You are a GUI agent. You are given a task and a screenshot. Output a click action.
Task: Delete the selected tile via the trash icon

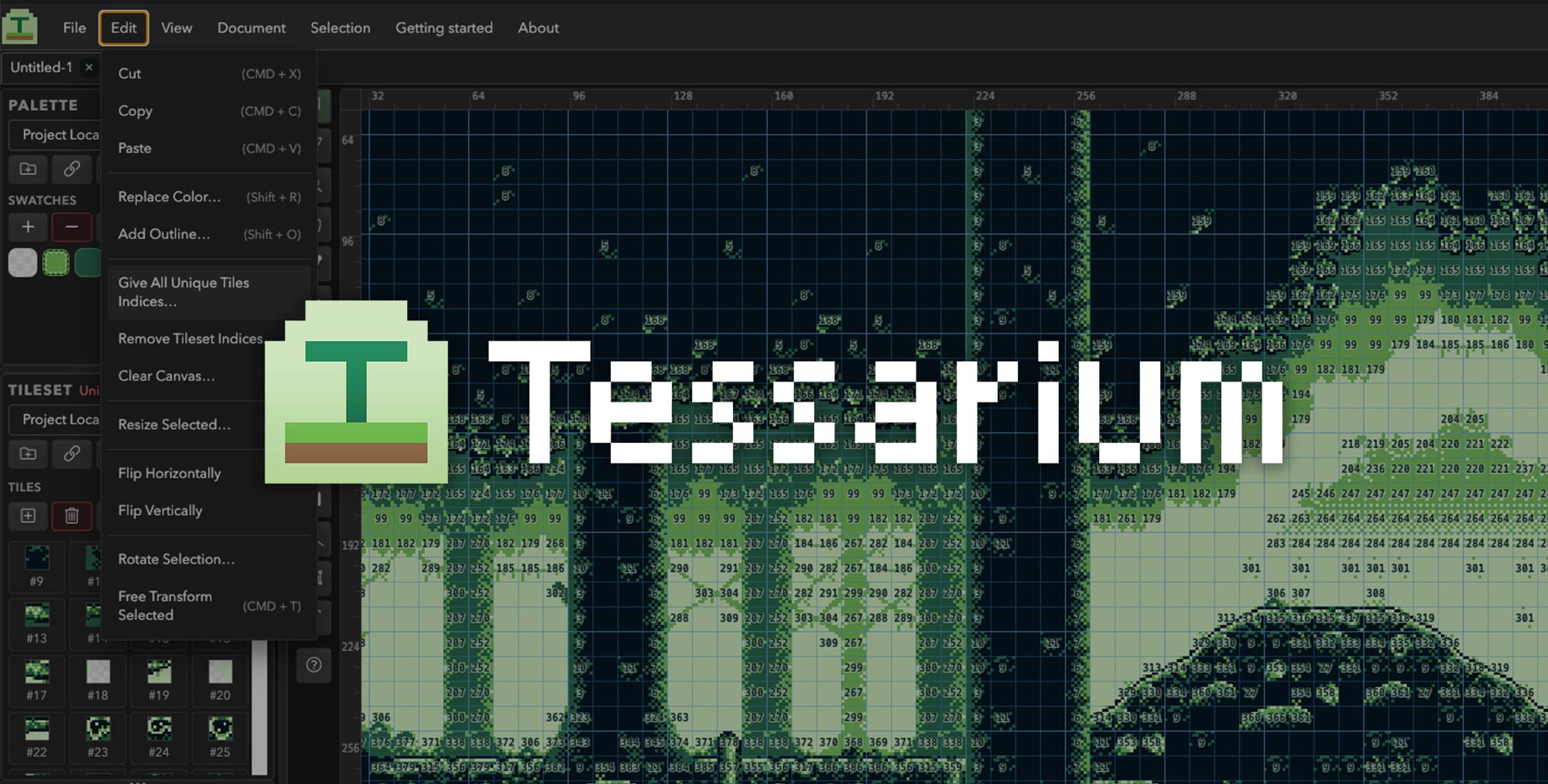pyautogui.click(x=72, y=516)
